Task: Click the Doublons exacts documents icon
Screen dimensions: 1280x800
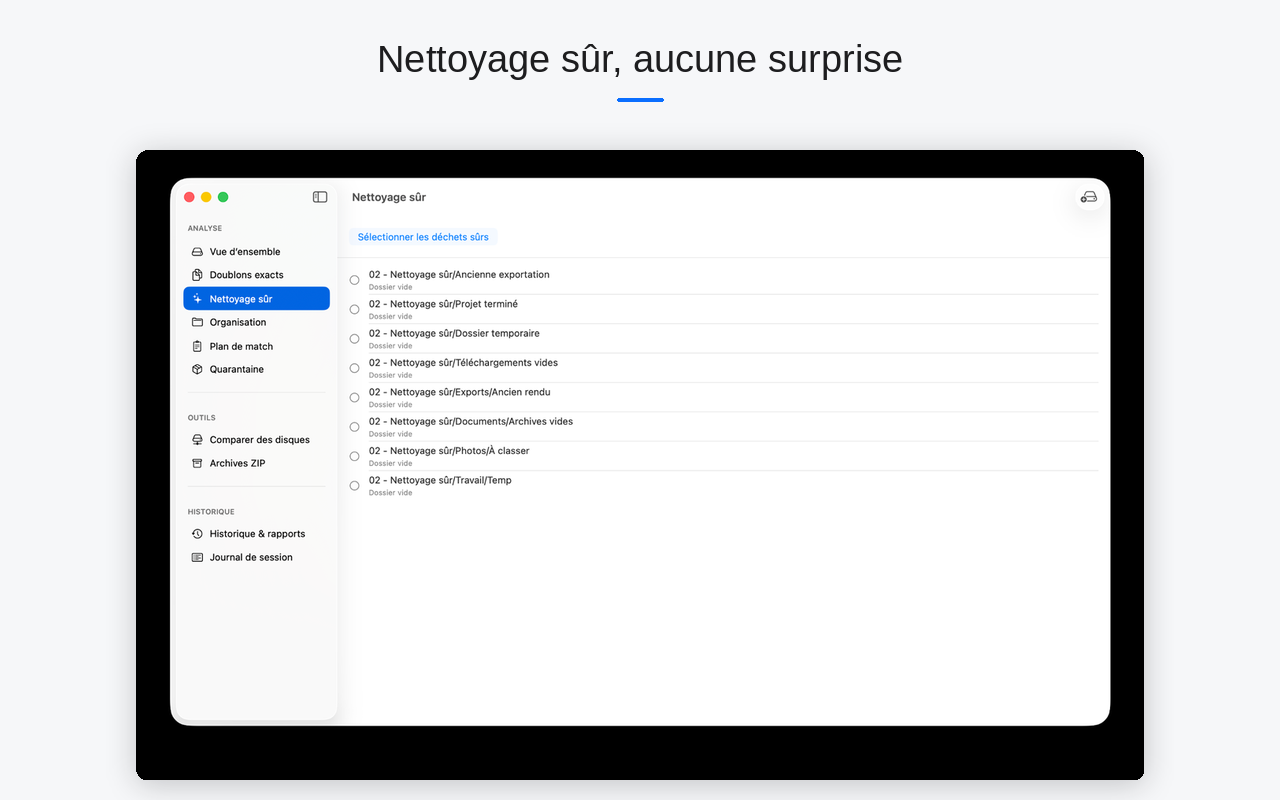Action: tap(197, 275)
